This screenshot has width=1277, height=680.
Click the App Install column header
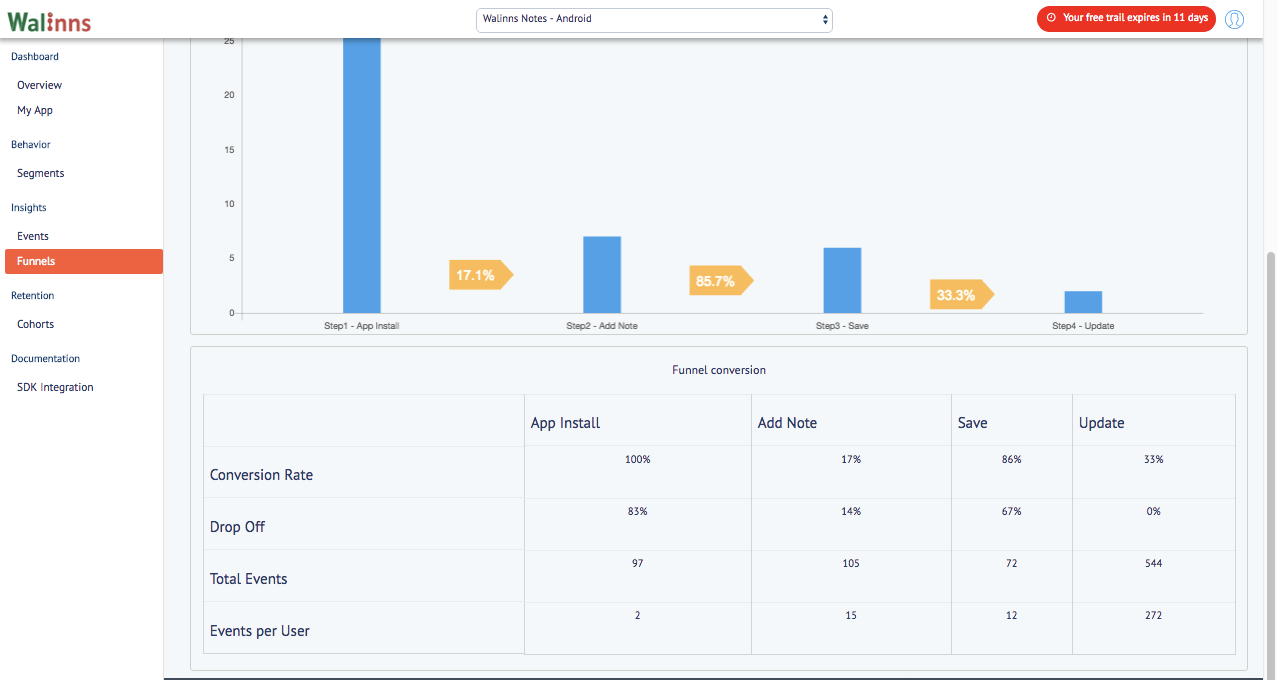coord(565,423)
